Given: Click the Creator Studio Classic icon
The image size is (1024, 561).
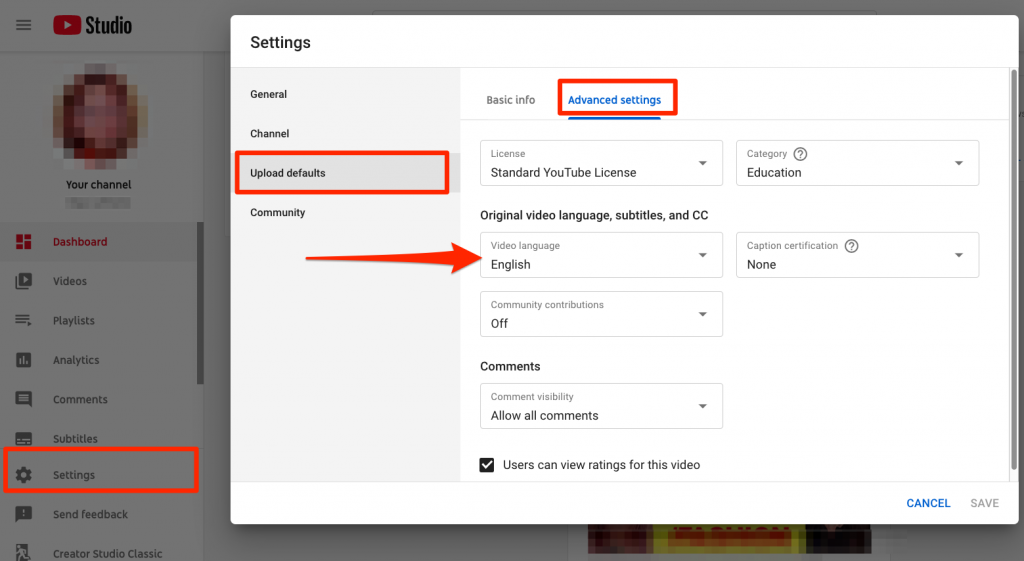Looking at the screenshot, I should coord(24,553).
